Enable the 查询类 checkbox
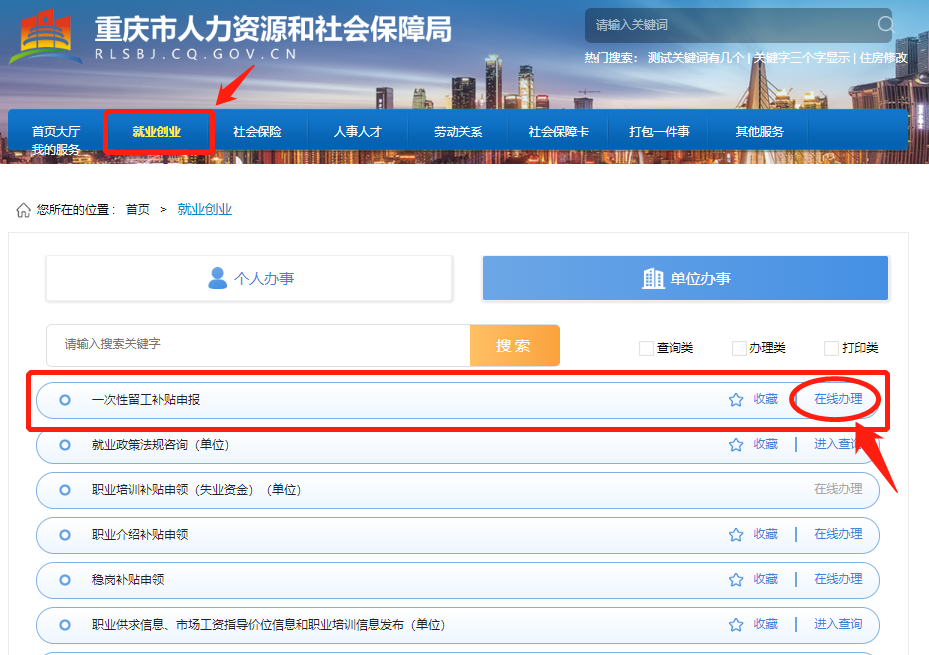The width and height of the screenshot is (929, 655). [x=646, y=348]
